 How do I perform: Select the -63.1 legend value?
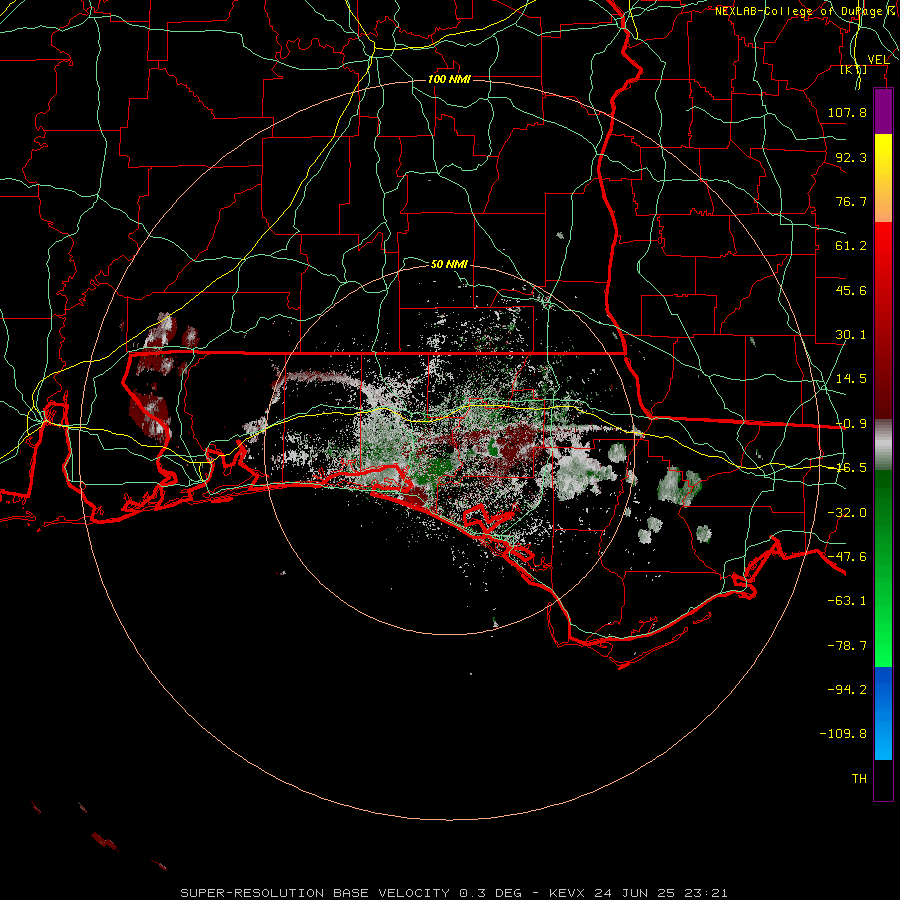coord(847,601)
